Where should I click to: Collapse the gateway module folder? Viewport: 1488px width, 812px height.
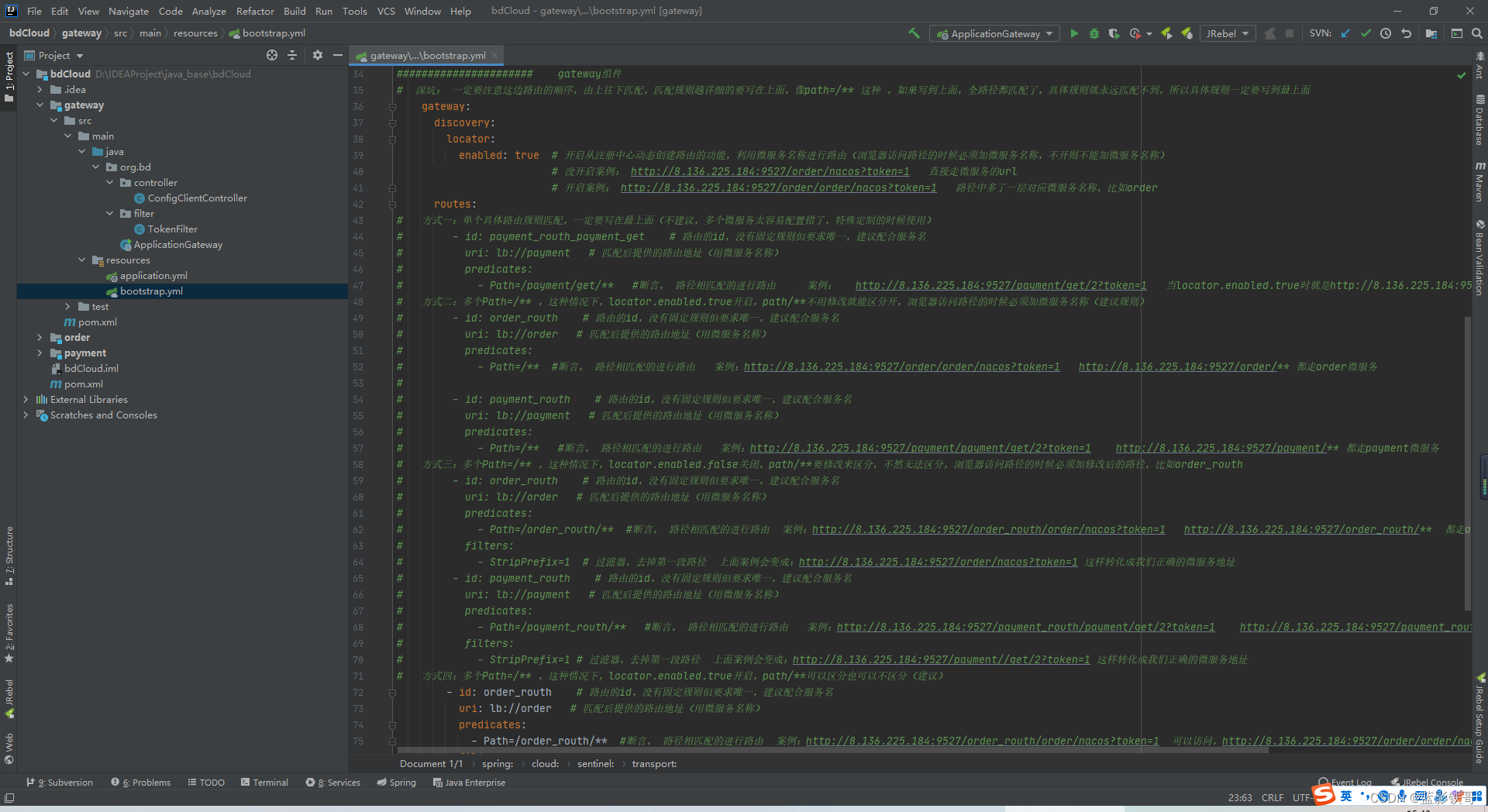[40, 105]
